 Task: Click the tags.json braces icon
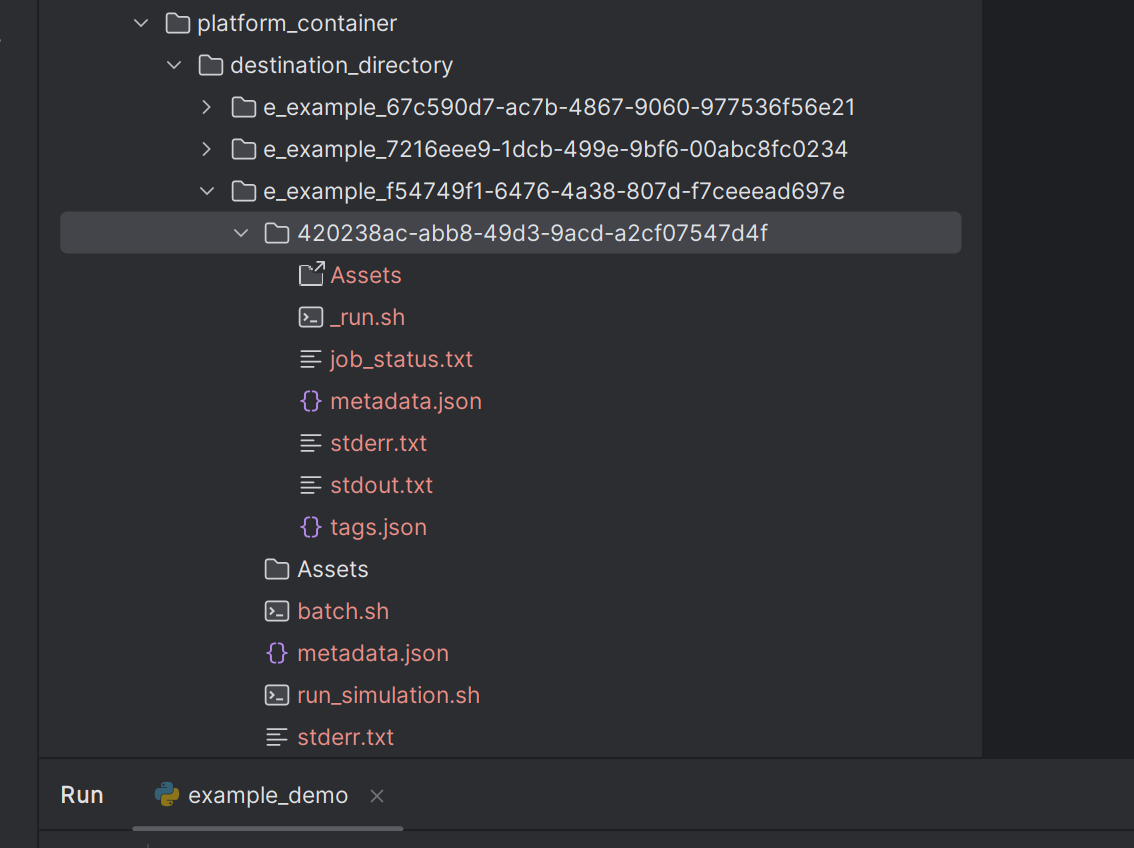pos(311,527)
